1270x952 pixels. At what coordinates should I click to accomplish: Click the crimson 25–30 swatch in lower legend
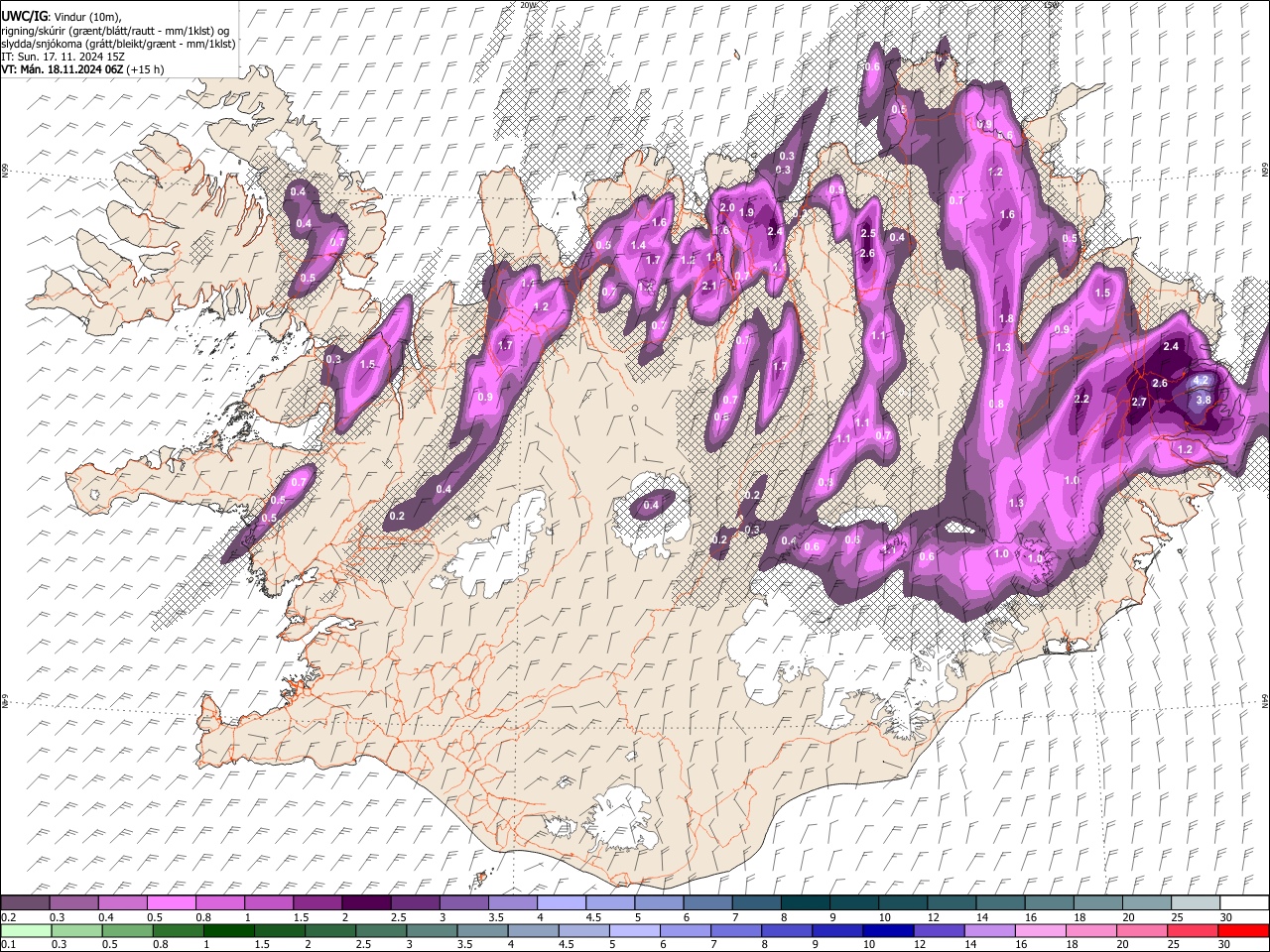pyautogui.click(x=1193, y=930)
